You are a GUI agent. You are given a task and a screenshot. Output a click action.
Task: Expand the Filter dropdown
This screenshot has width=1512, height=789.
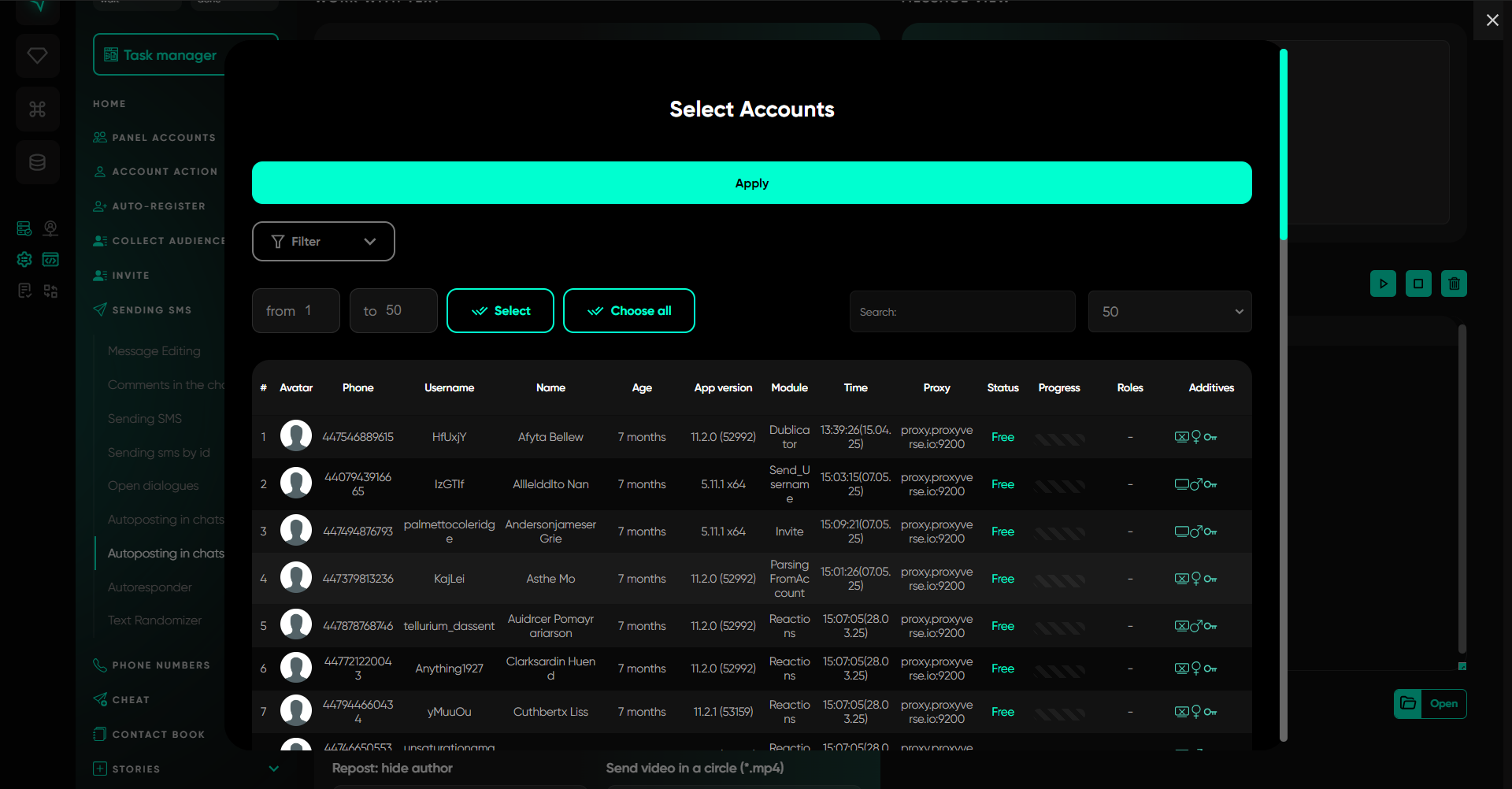[x=323, y=242]
